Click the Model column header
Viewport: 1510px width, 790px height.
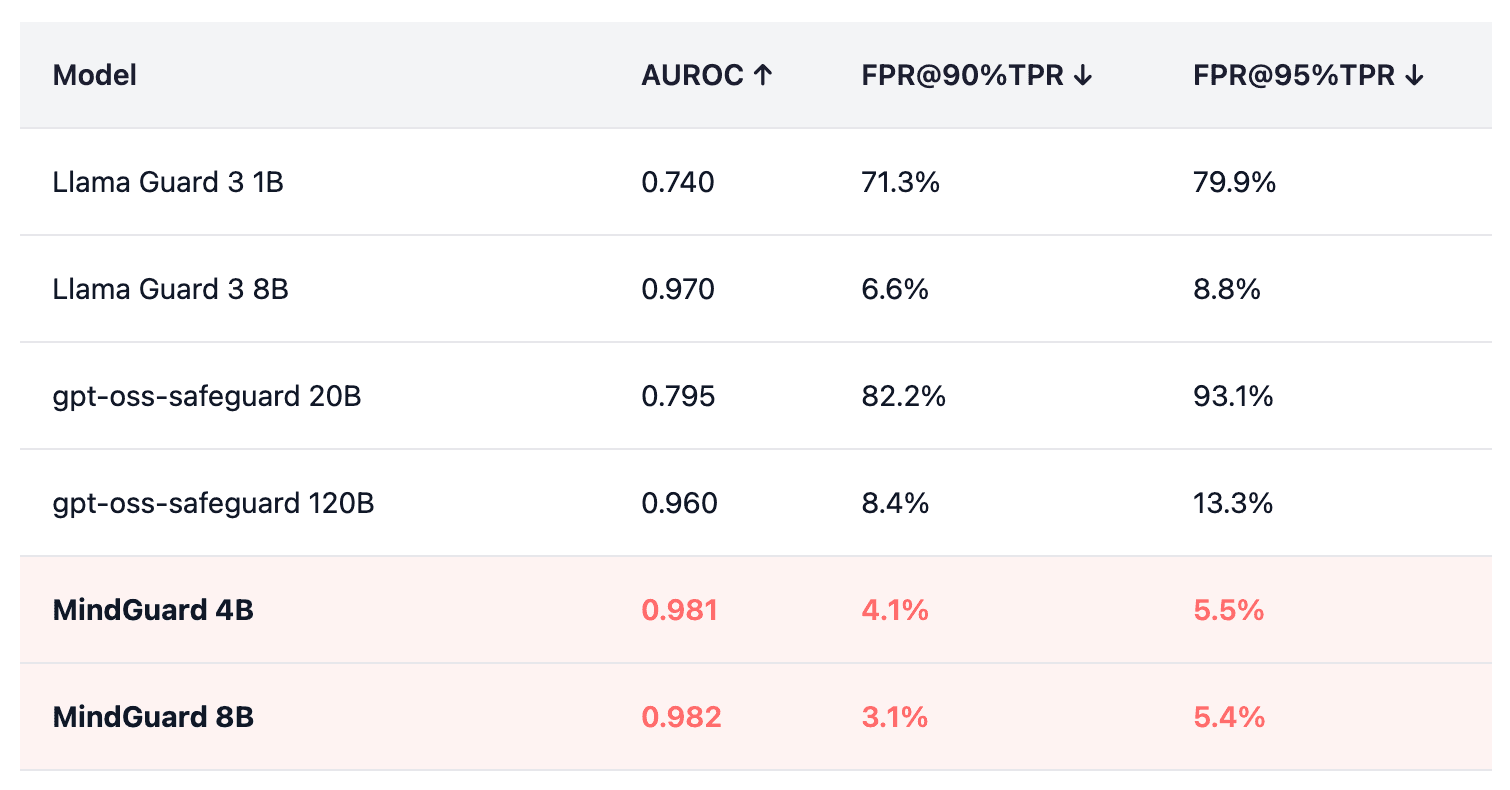[x=95, y=75]
